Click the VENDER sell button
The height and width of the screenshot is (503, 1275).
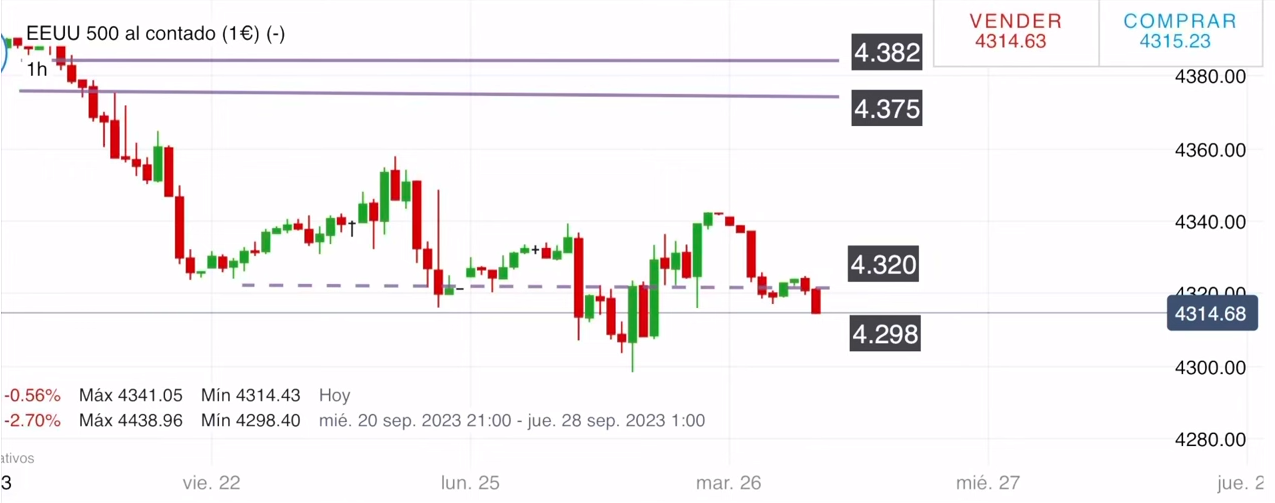point(1015,31)
